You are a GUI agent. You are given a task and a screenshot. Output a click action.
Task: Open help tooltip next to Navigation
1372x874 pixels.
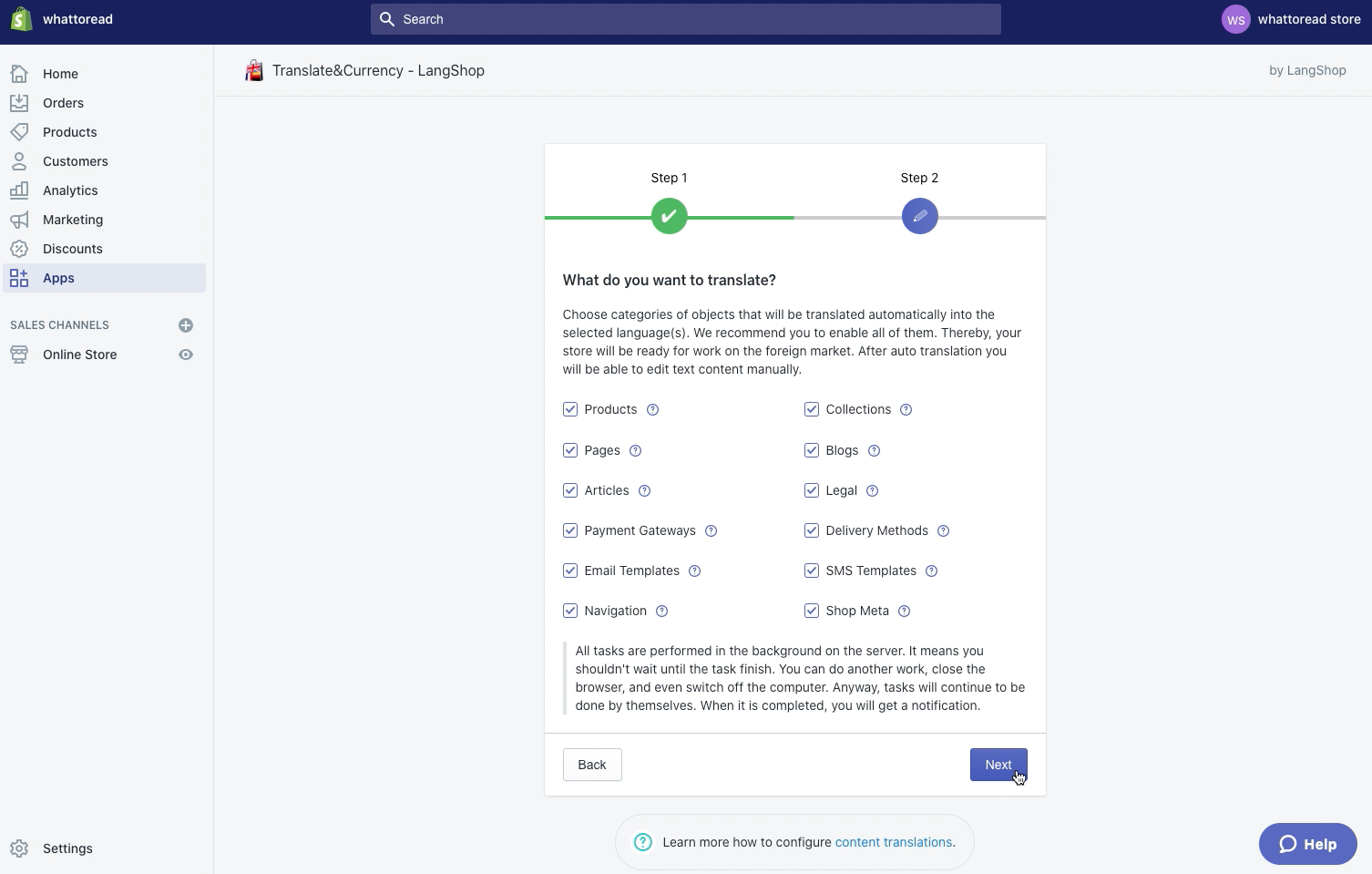tap(662, 612)
